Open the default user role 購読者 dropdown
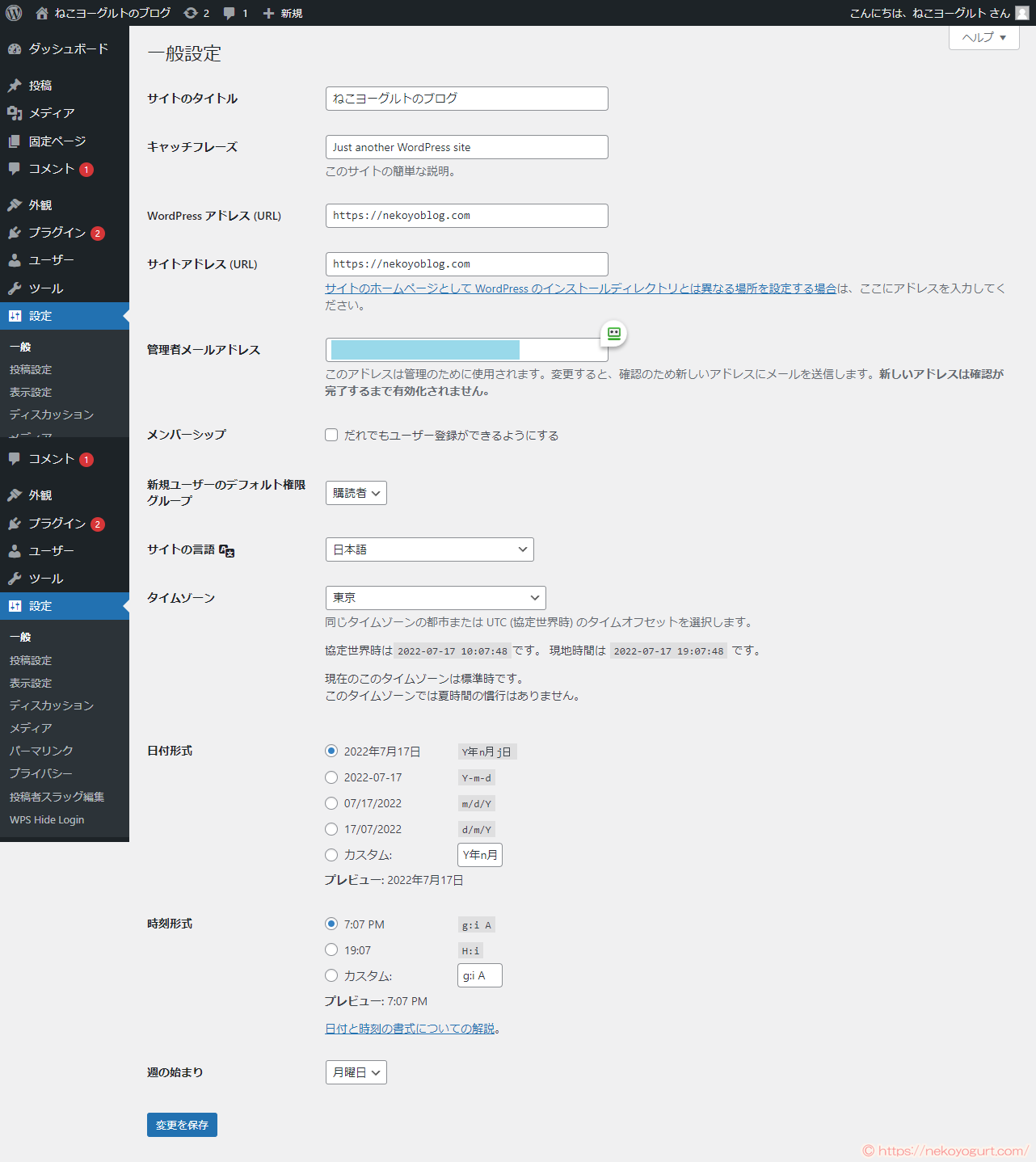Screen dimensions: 1036x1162 356,493
